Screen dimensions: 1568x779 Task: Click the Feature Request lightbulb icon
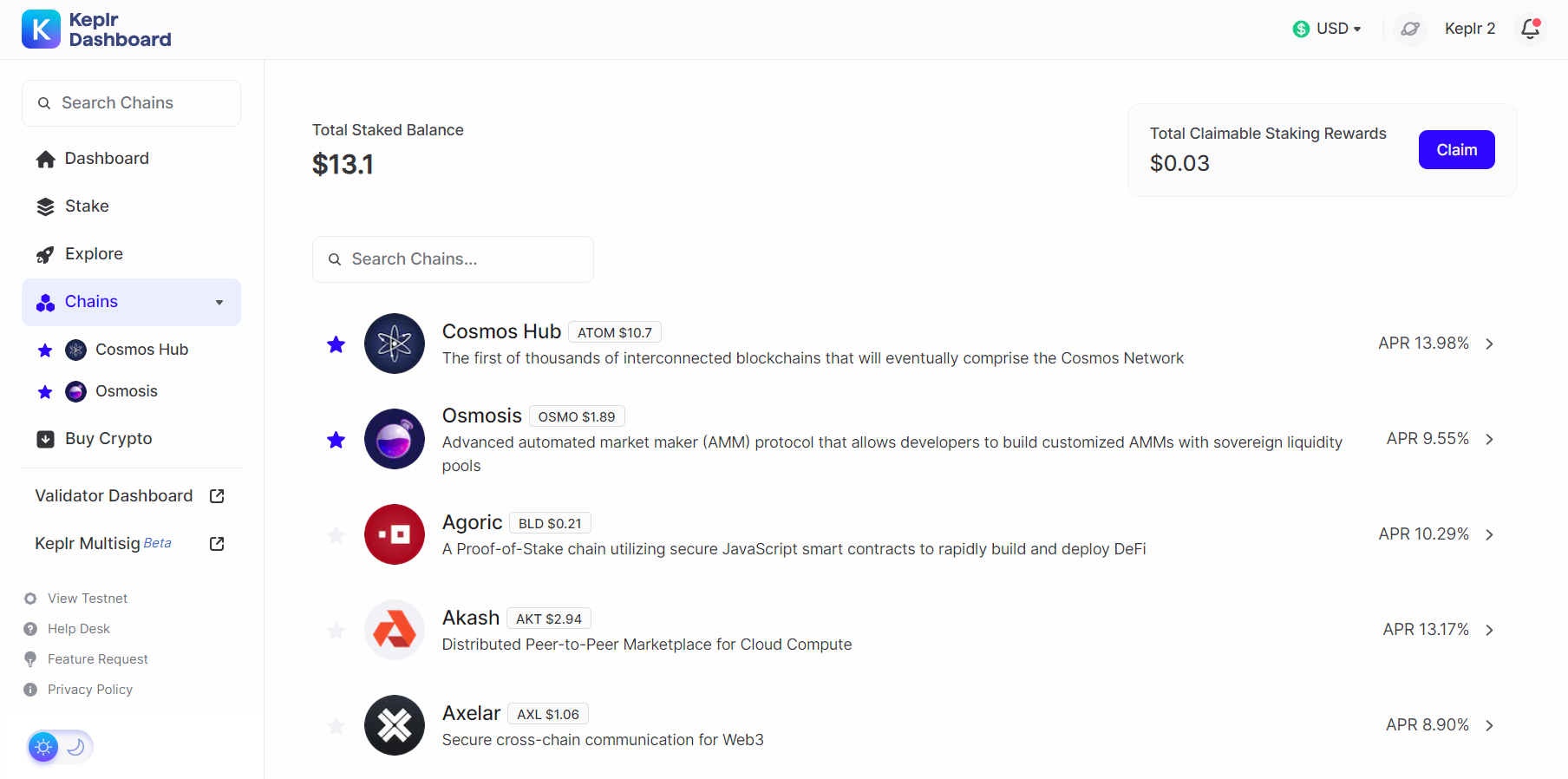coord(30,659)
